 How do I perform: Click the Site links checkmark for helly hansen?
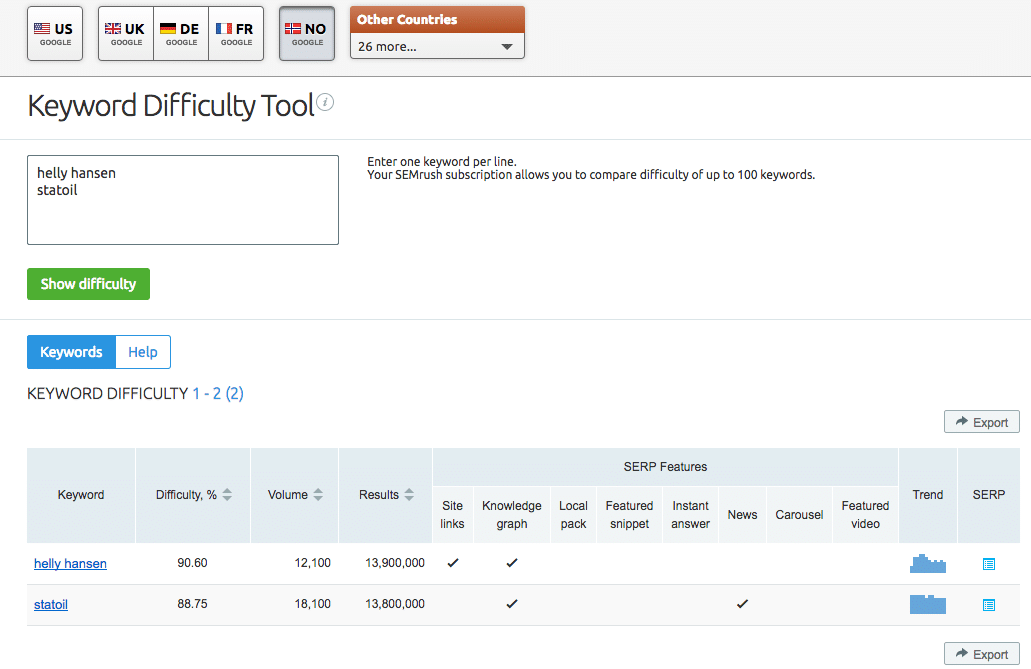click(x=452, y=562)
